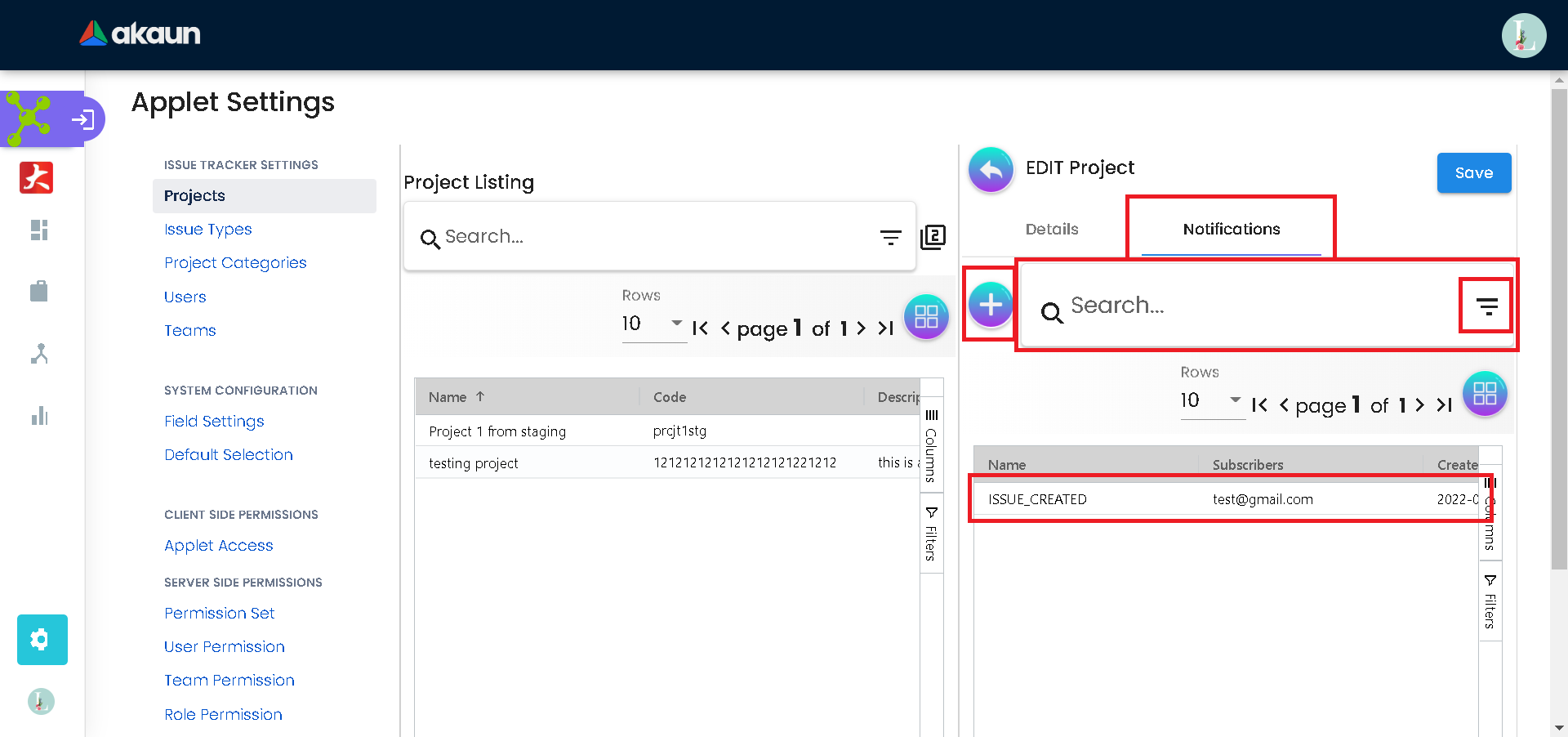The width and height of the screenshot is (1568, 737).
Task: Click the test@gmail.com subscriber cell
Action: [1263, 499]
